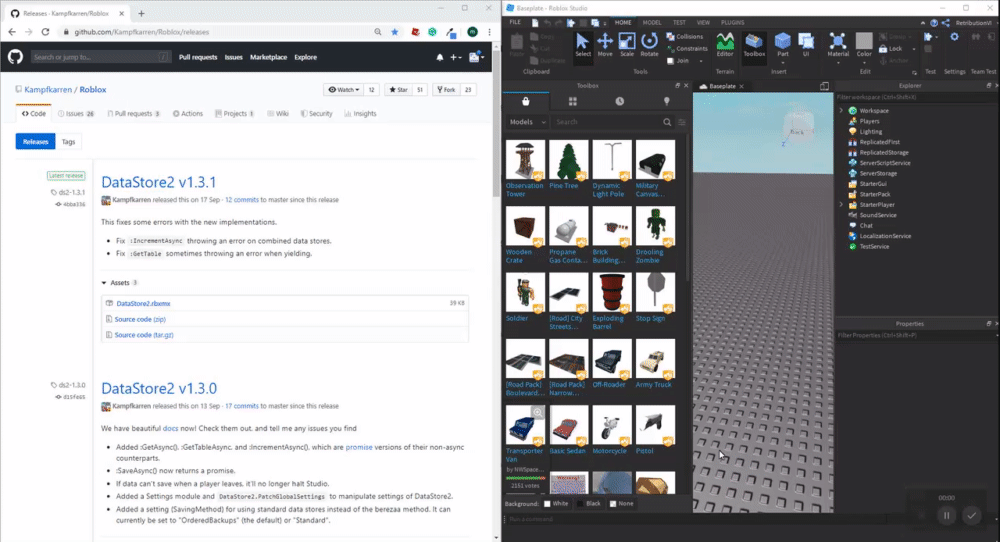1000x542 pixels.
Task: Click the Studio help icon near username
Action: point(934,22)
